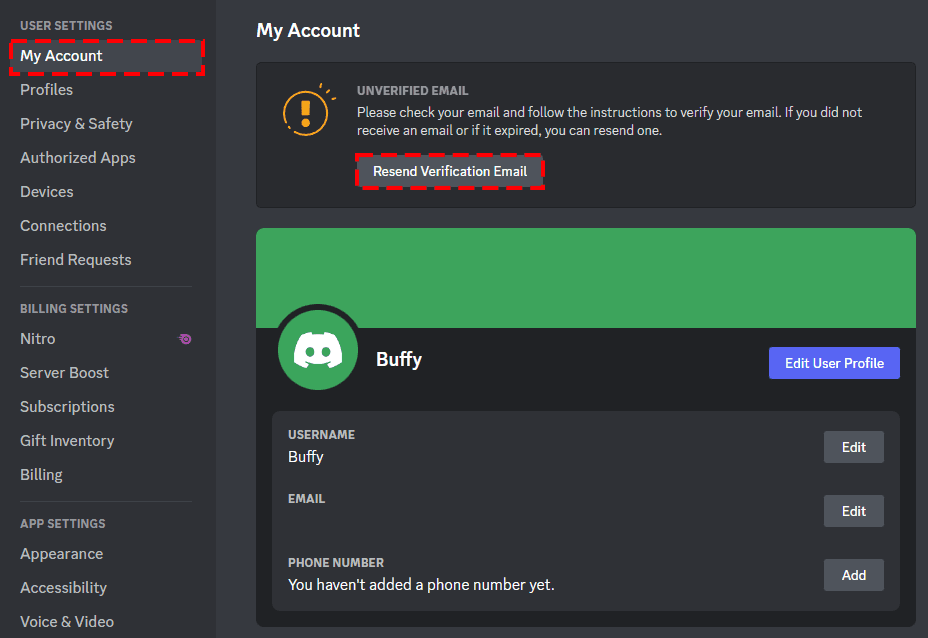The height and width of the screenshot is (638, 928).
Task: Edit the account email address
Action: tap(852, 511)
